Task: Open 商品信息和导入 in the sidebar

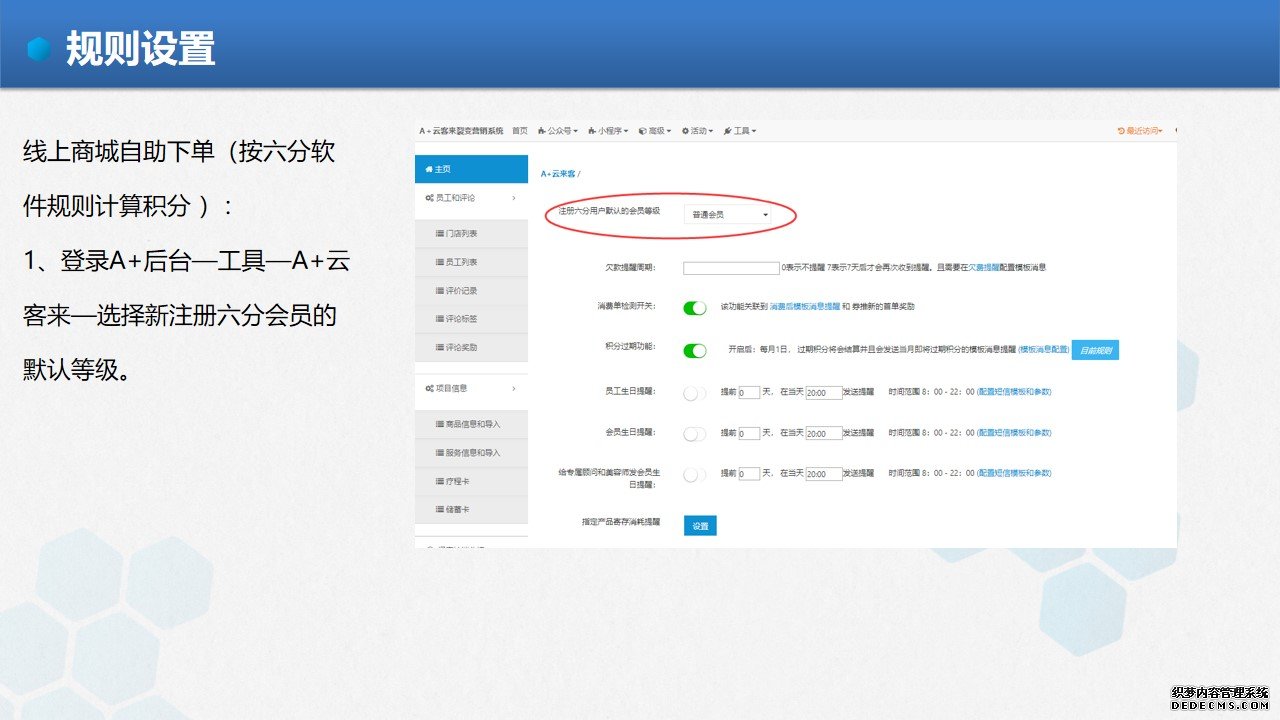Action: [471, 424]
